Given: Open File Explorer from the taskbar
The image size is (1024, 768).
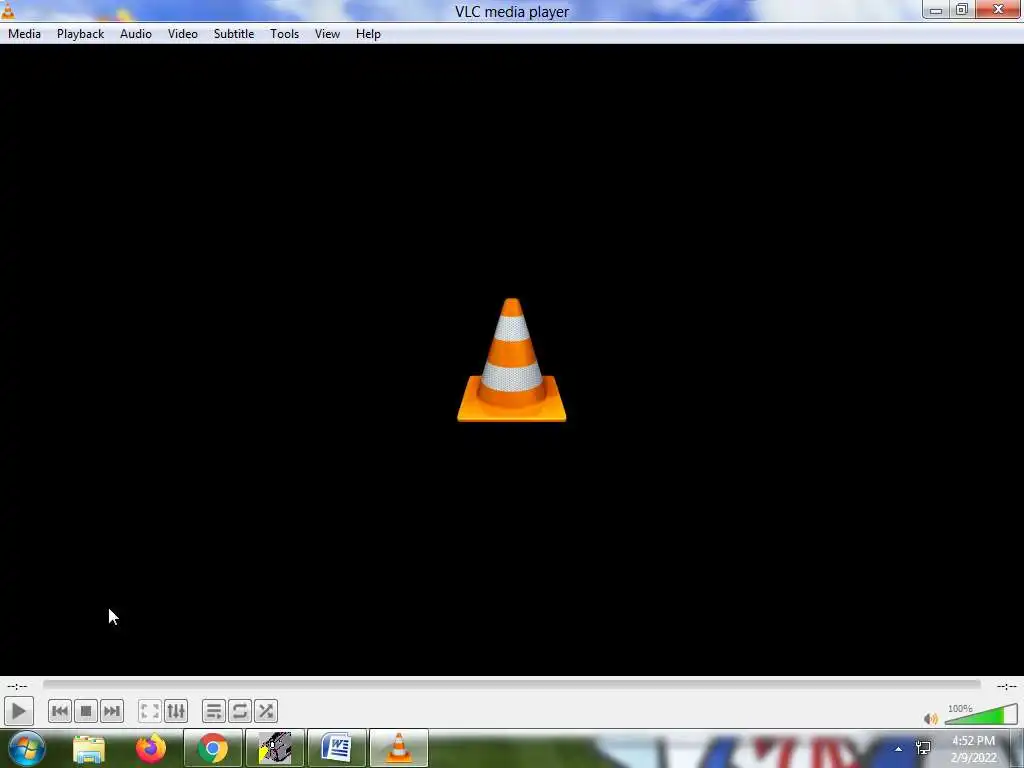Looking at the screenshot, I should (89, 748).
